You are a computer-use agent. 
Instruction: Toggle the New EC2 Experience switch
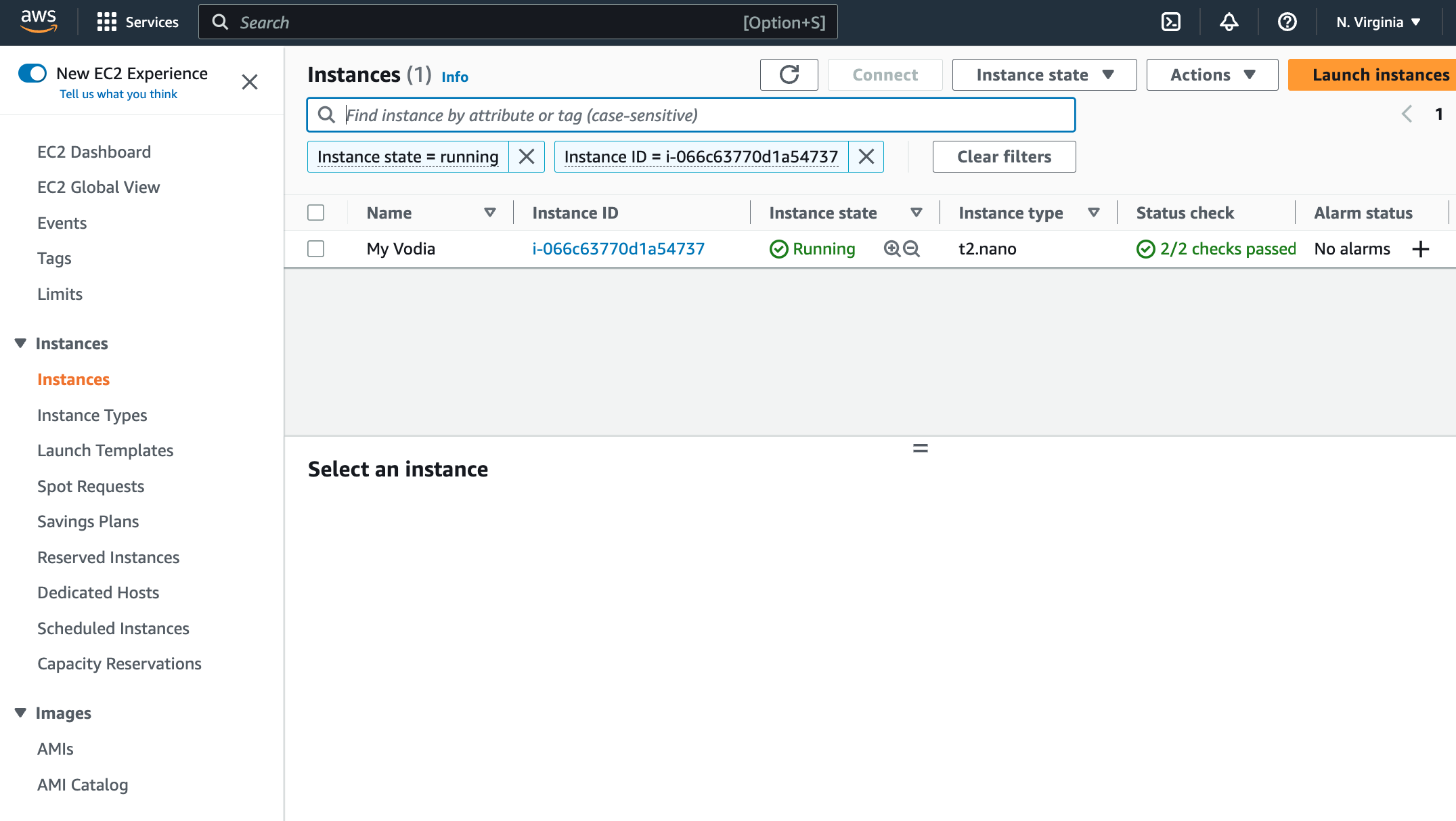32,73
